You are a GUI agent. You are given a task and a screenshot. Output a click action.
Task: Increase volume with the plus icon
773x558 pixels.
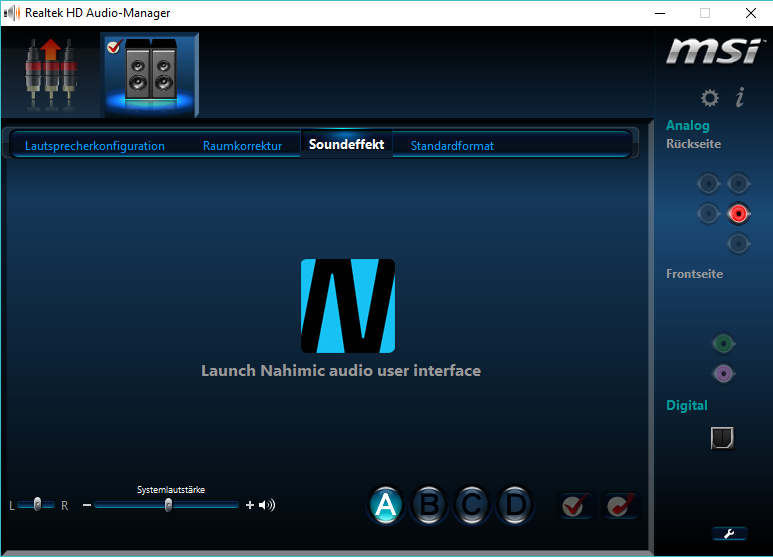249,505
